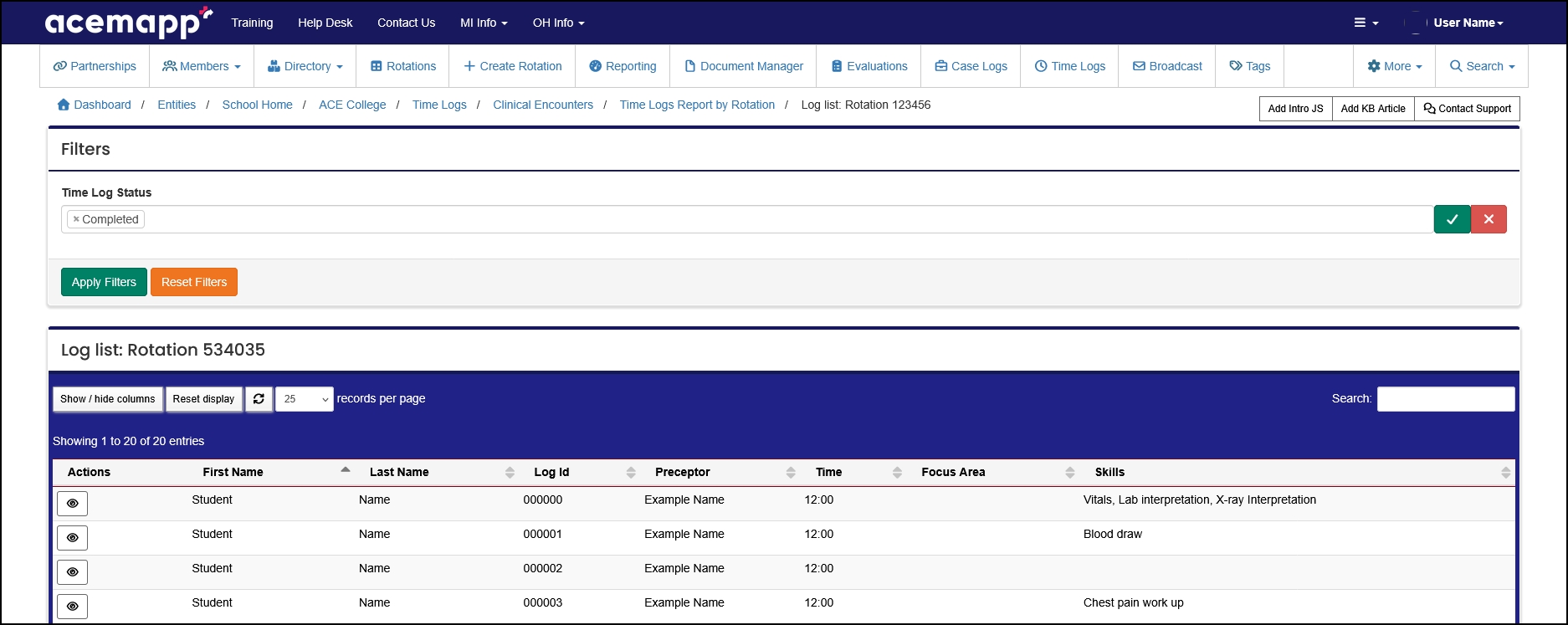The height and width of the screenshot is (625, 1568).
Task: Click the Time Log Status filter field
Action: pyautogui.click(x=747, y=219)
